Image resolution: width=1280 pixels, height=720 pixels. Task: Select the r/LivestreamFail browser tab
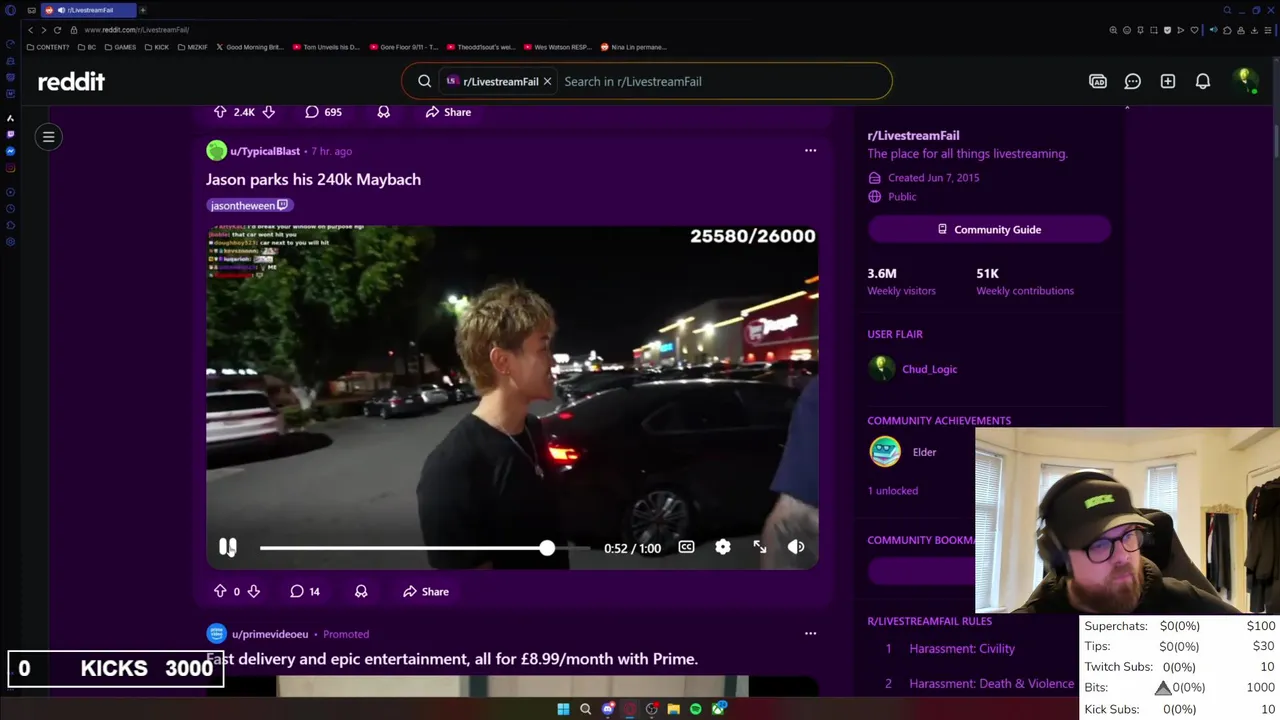[88, 10]
